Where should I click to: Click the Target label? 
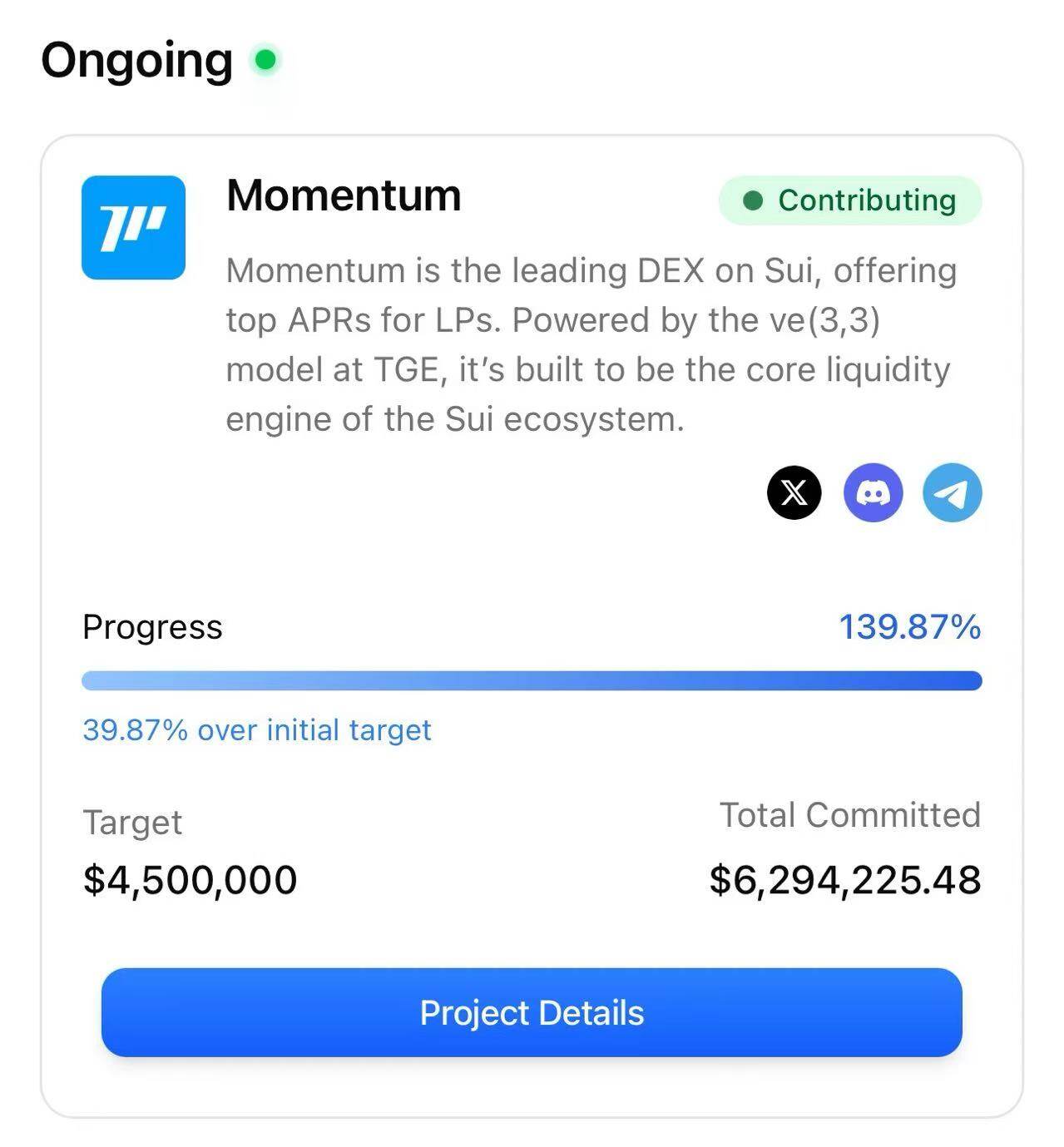coord(132,823)
